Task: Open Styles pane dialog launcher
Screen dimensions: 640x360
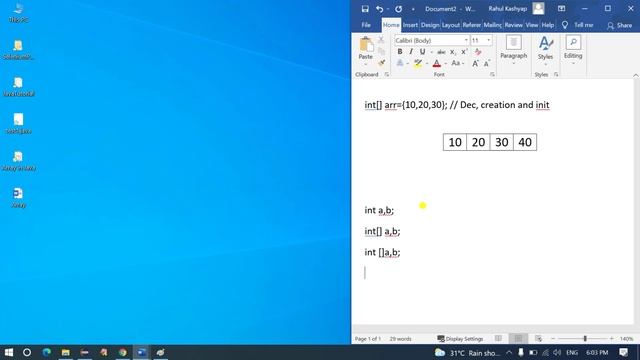Action: [x=556, y=75]
